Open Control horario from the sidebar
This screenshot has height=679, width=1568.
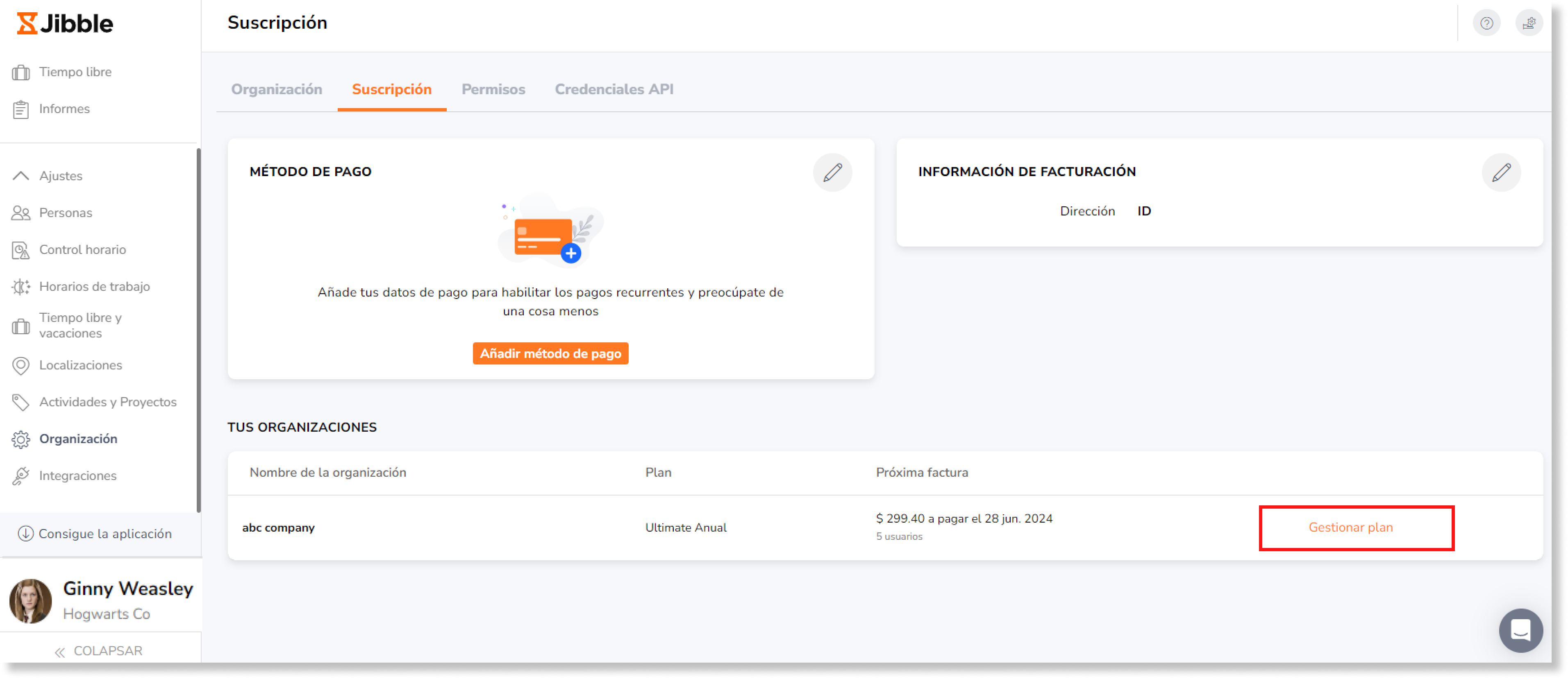click(x=20, y=249)
